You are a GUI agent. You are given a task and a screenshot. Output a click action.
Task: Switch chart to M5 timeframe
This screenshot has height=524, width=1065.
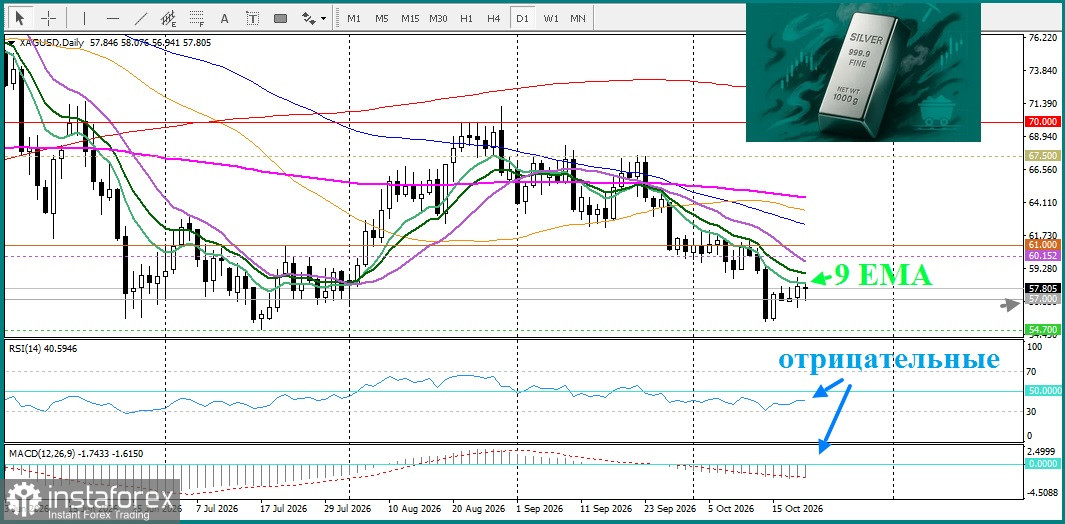(382, 18)
